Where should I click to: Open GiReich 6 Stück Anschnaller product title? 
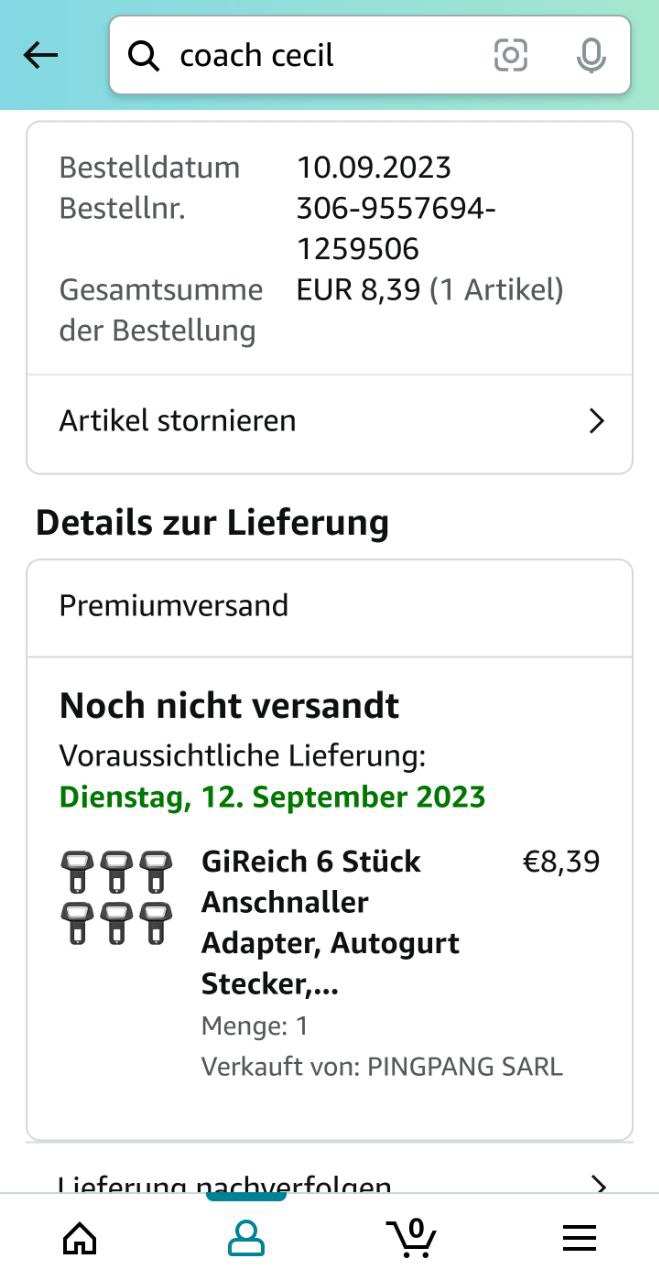click(330, 922)
